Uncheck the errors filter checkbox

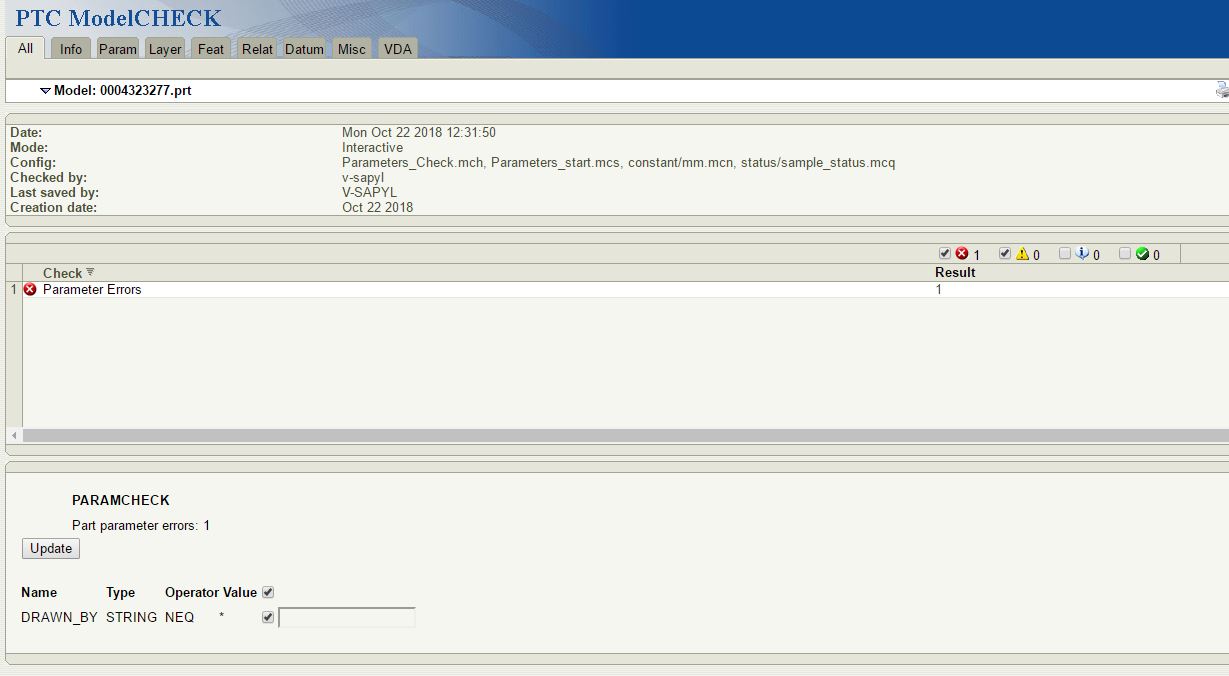[944, 253]
